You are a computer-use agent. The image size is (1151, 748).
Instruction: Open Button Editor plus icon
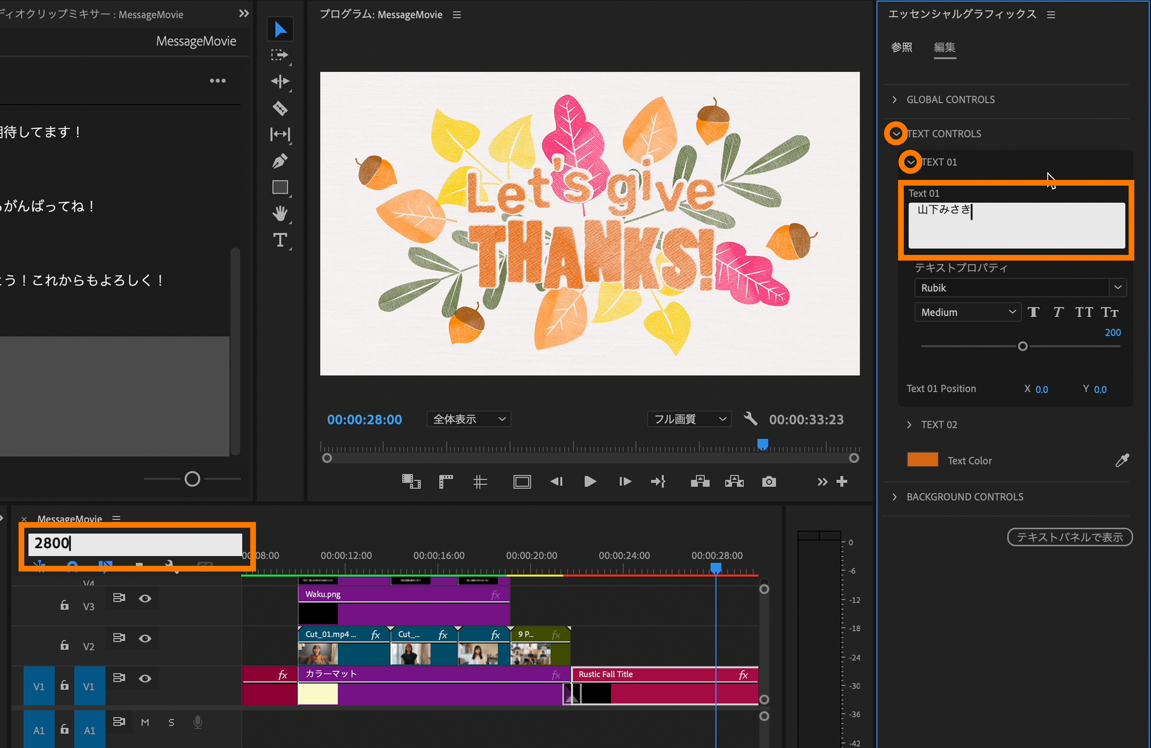[842, 482]
